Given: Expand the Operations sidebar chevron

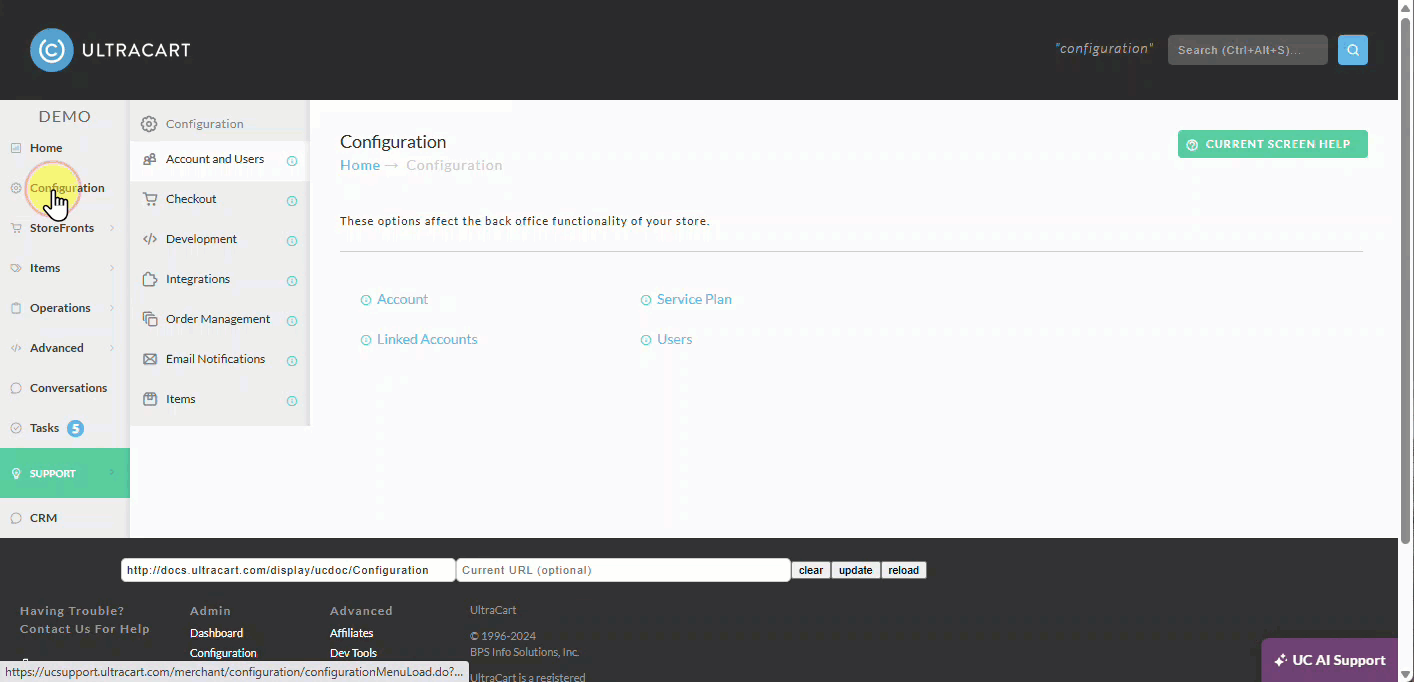Looking at the screenshot, I should 112,308.
